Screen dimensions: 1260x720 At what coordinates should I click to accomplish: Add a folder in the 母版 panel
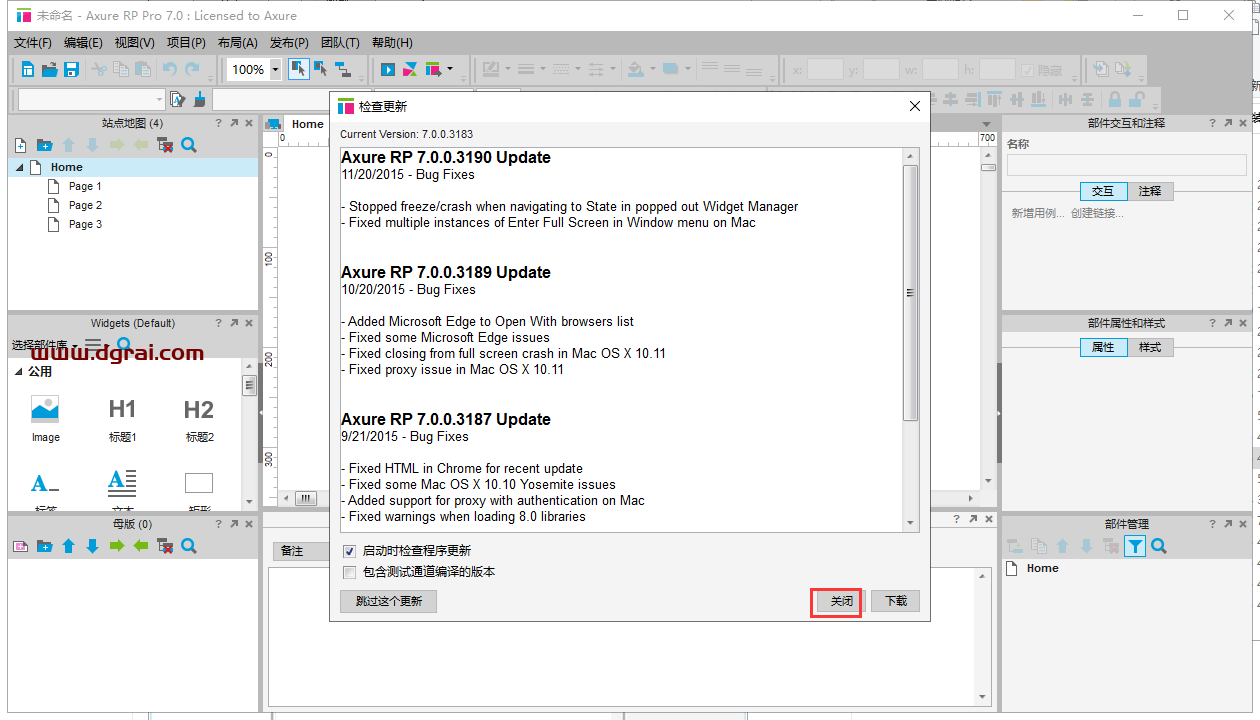coord(44,546)
